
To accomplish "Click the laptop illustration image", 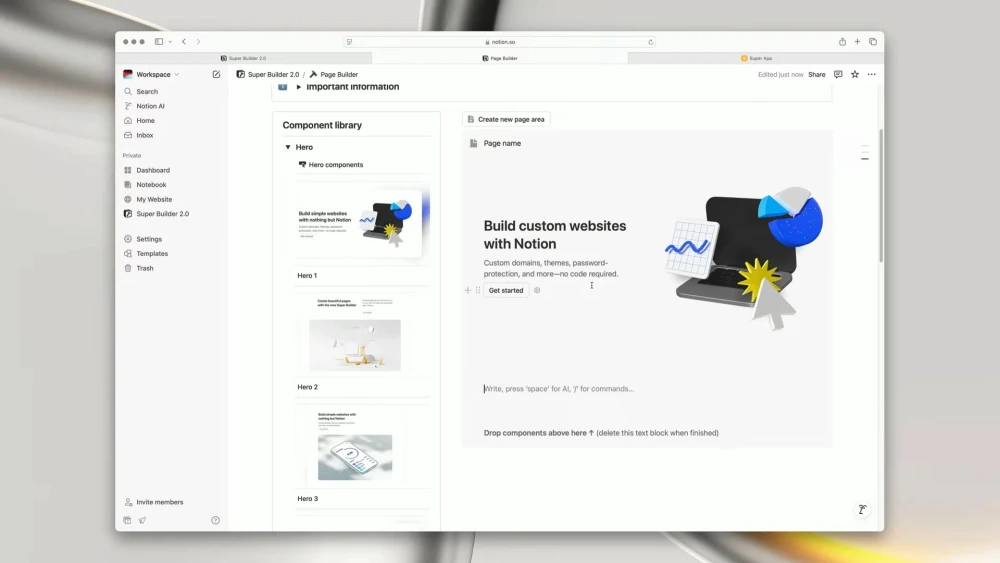I will click(x=744, y=258).
